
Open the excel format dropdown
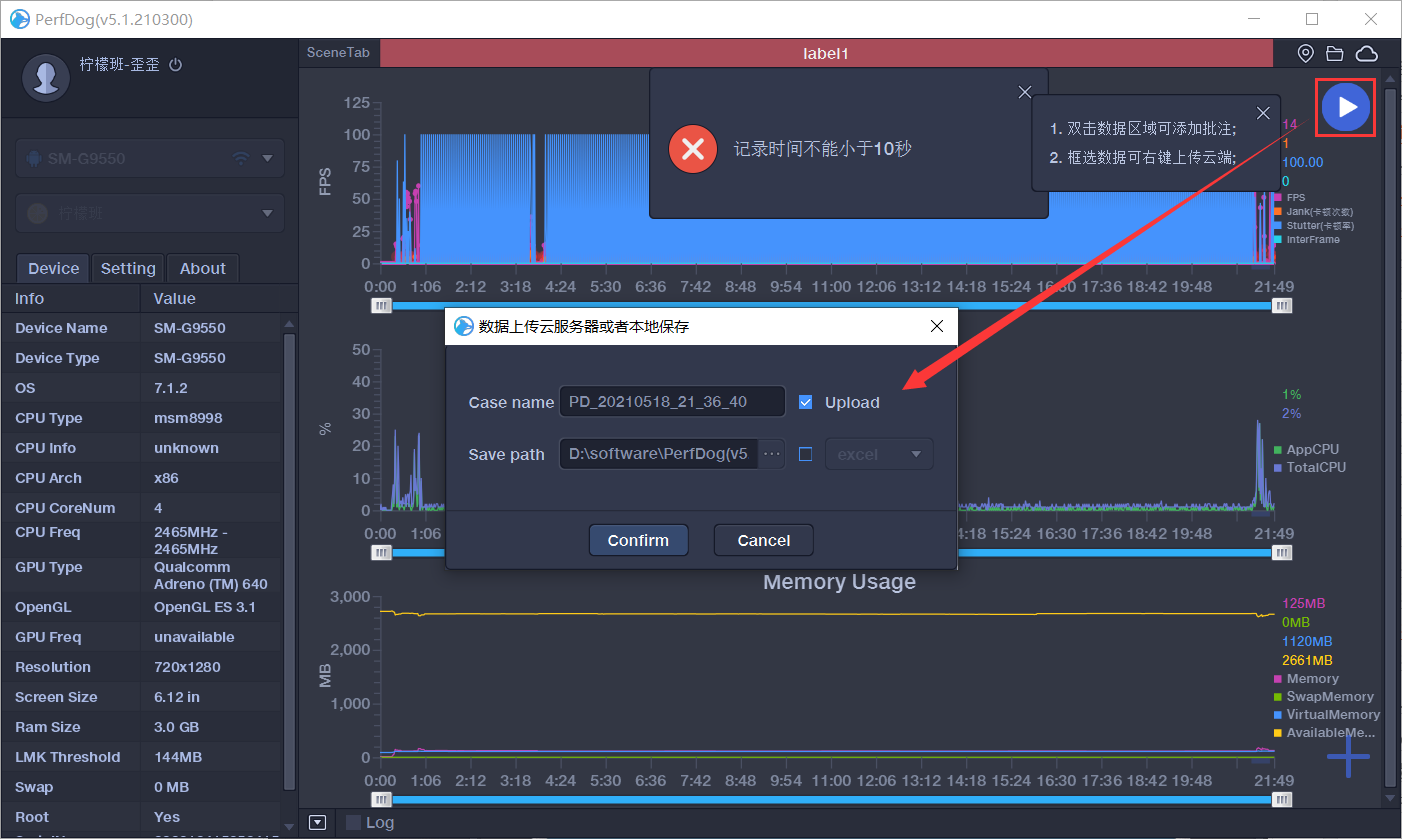(879, 454)
